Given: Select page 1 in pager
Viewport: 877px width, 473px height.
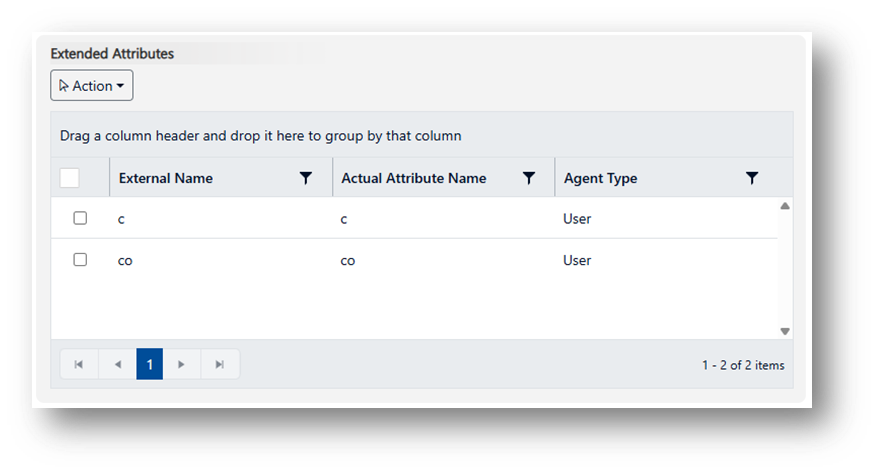Looking at the screenshot, I should pyautogui.click(x=149, y=365).
